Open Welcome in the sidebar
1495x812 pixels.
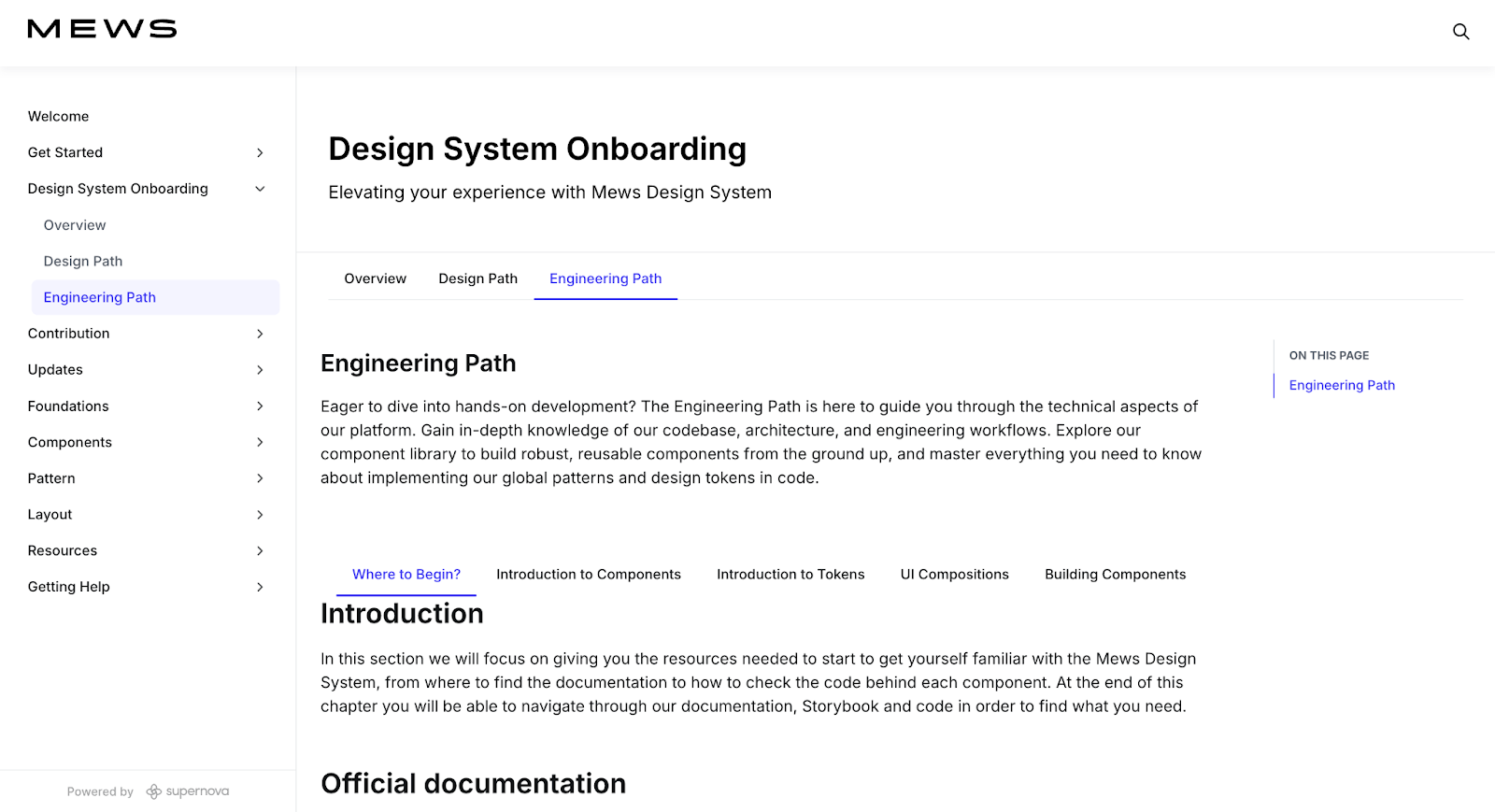(x=58, y=116)
